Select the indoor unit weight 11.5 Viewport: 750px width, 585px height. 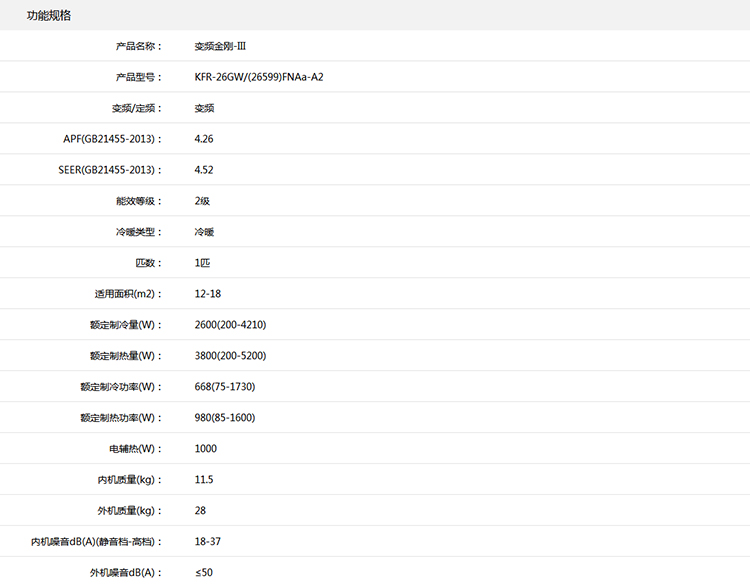click(x=204, y=479)
